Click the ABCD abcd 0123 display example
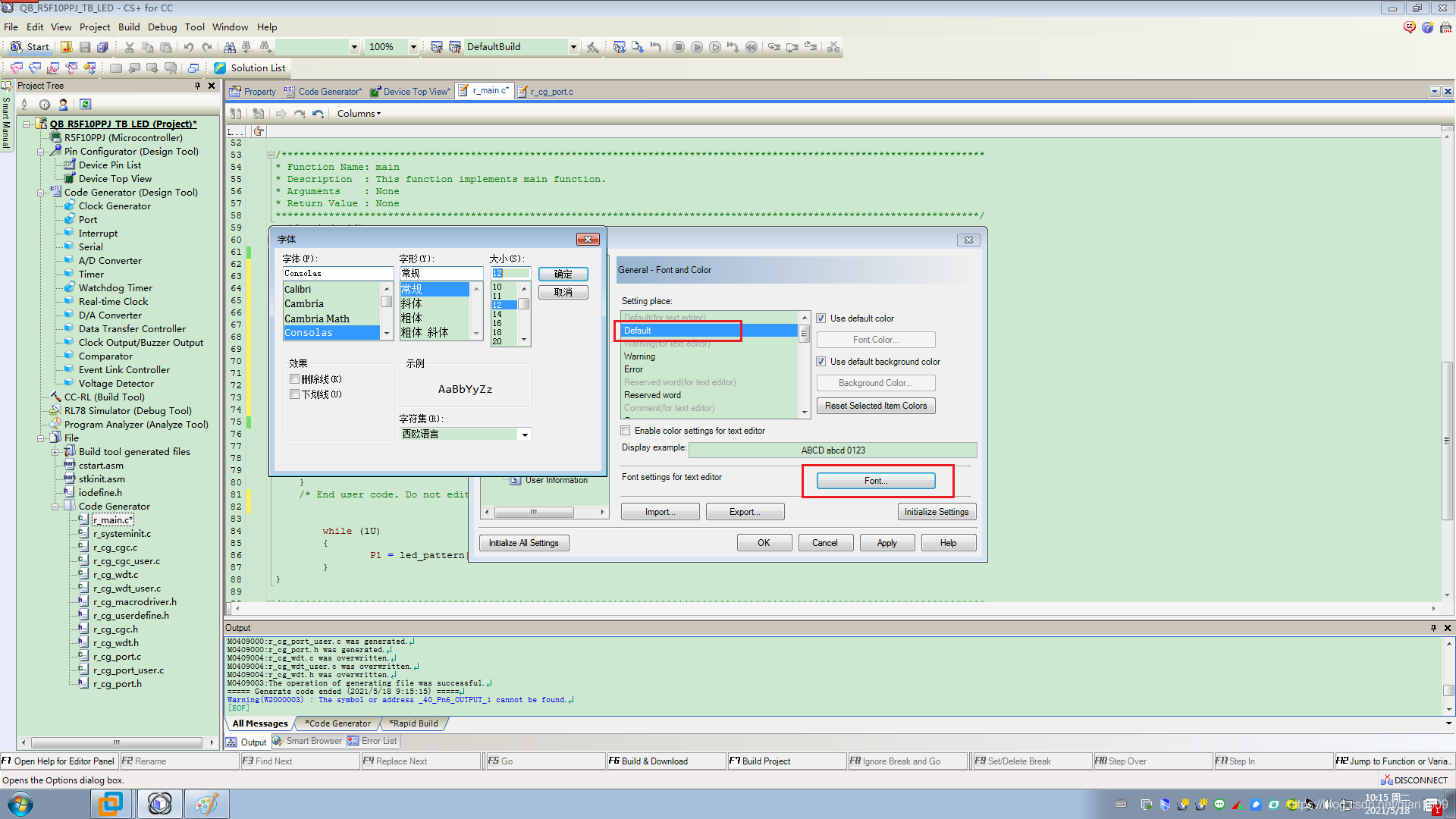1456x819 pixels. [833, 450]
